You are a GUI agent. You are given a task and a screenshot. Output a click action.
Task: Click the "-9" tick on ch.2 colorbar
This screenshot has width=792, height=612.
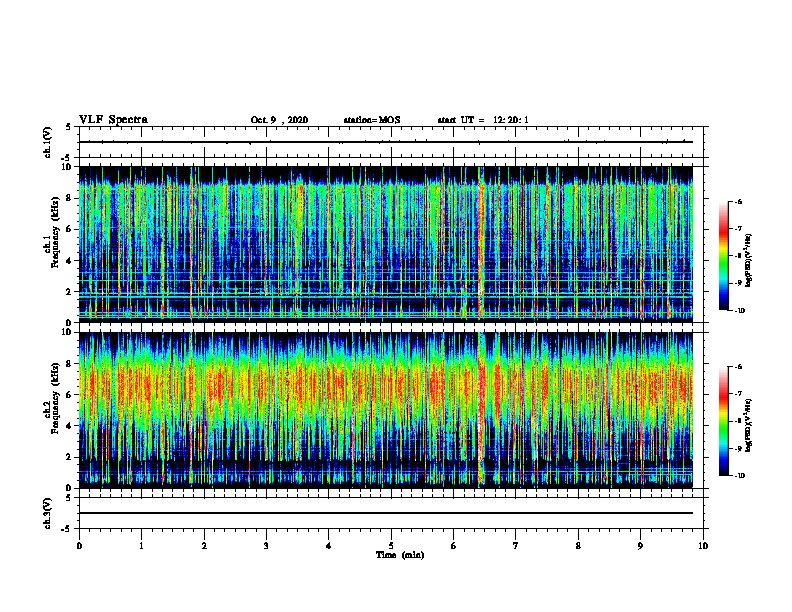[x=738, y=448]
